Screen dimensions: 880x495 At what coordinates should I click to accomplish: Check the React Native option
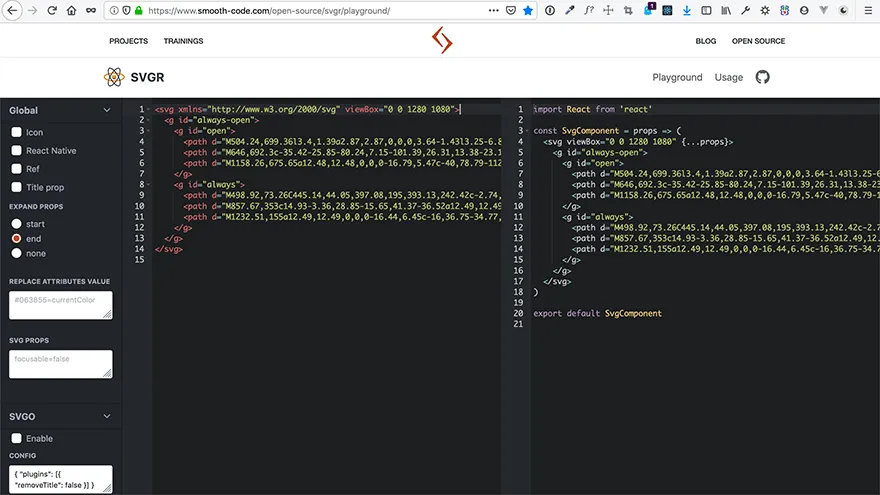click(x=16, y=151)
